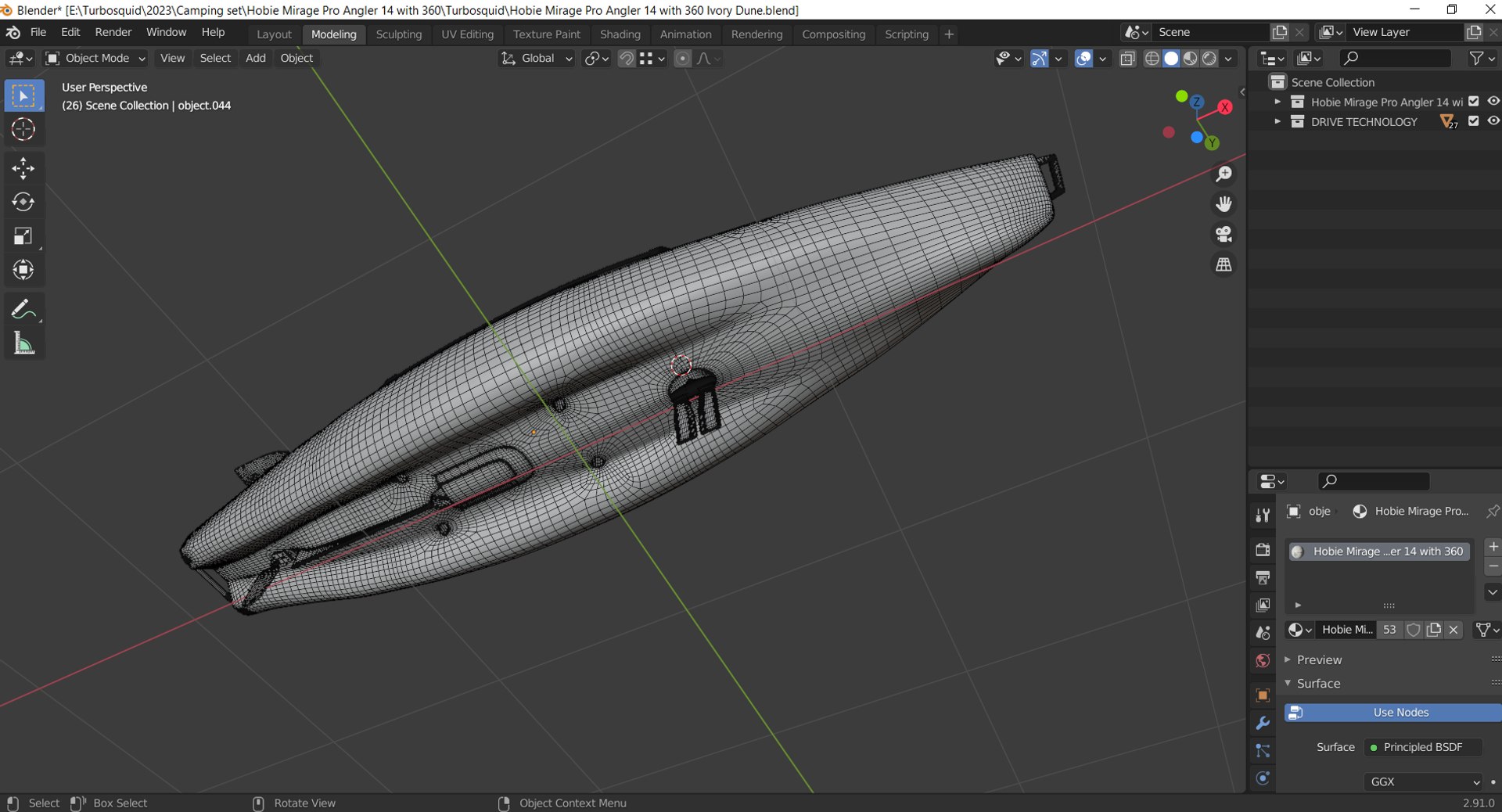This screenshot has width=1502, height=812.
Task: Open the Object properties tab
Action: [x=1262, y=695]
